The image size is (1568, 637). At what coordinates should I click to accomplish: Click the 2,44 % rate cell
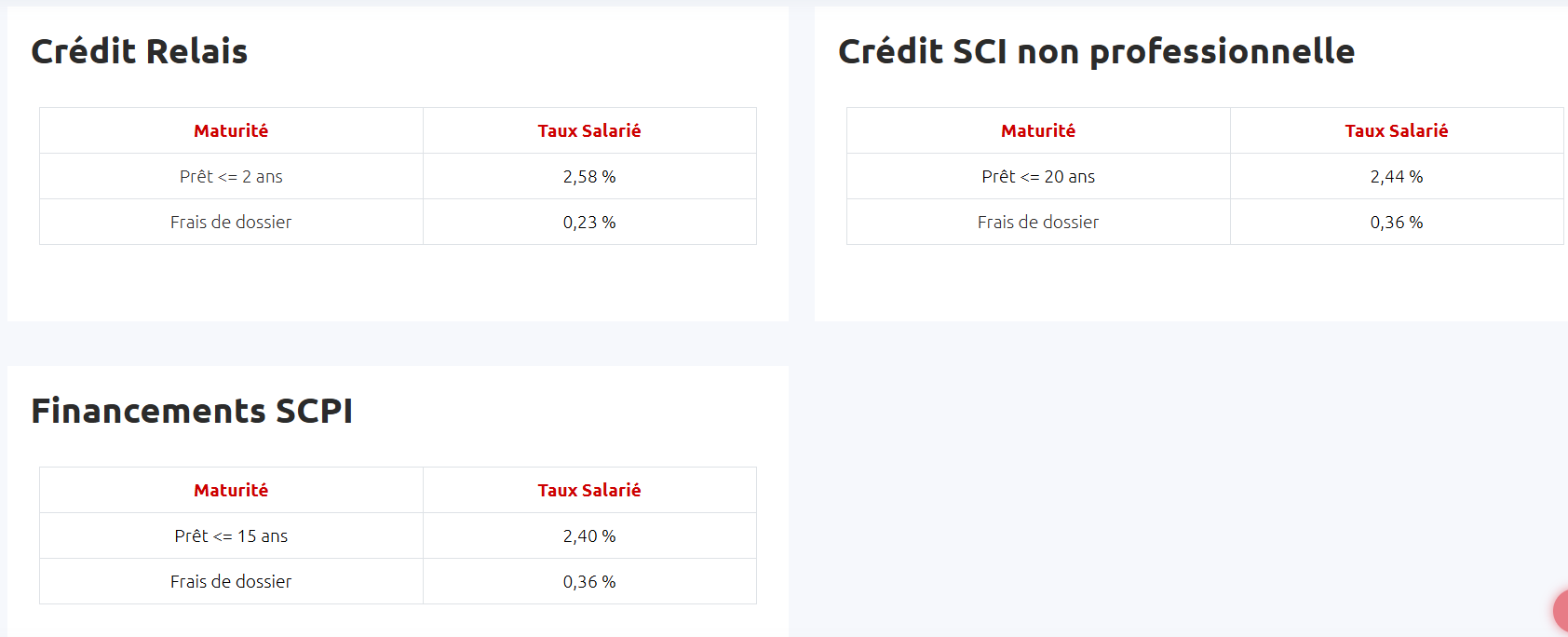(x=1397, y=177)
